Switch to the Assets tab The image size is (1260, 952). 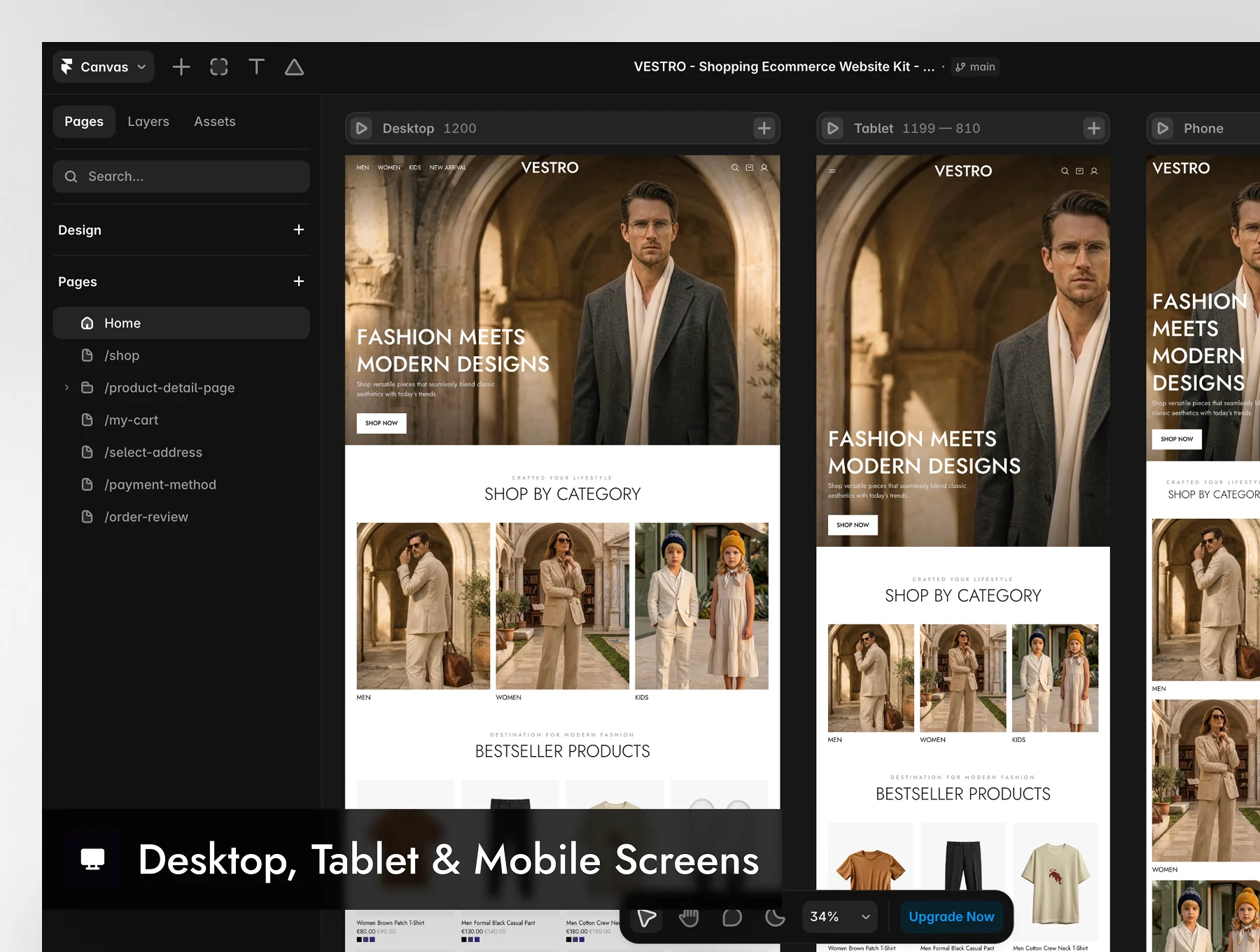[x=215, y=121]
